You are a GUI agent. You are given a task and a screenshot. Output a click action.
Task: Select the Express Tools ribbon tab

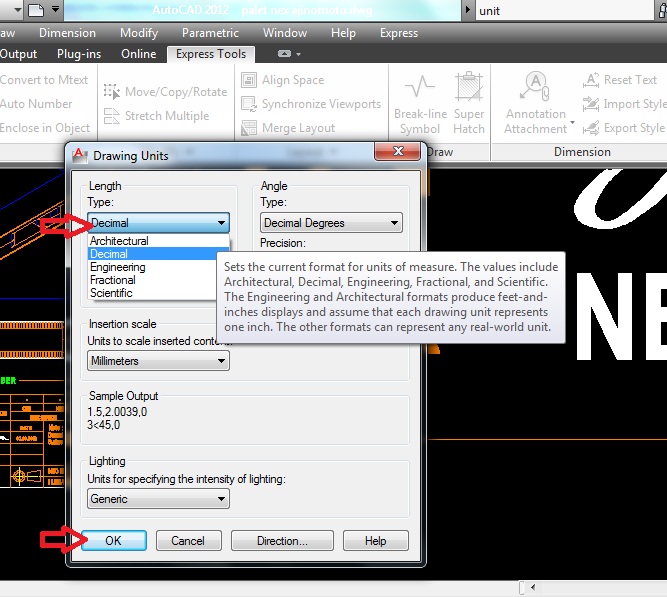(x=211, y=54)
